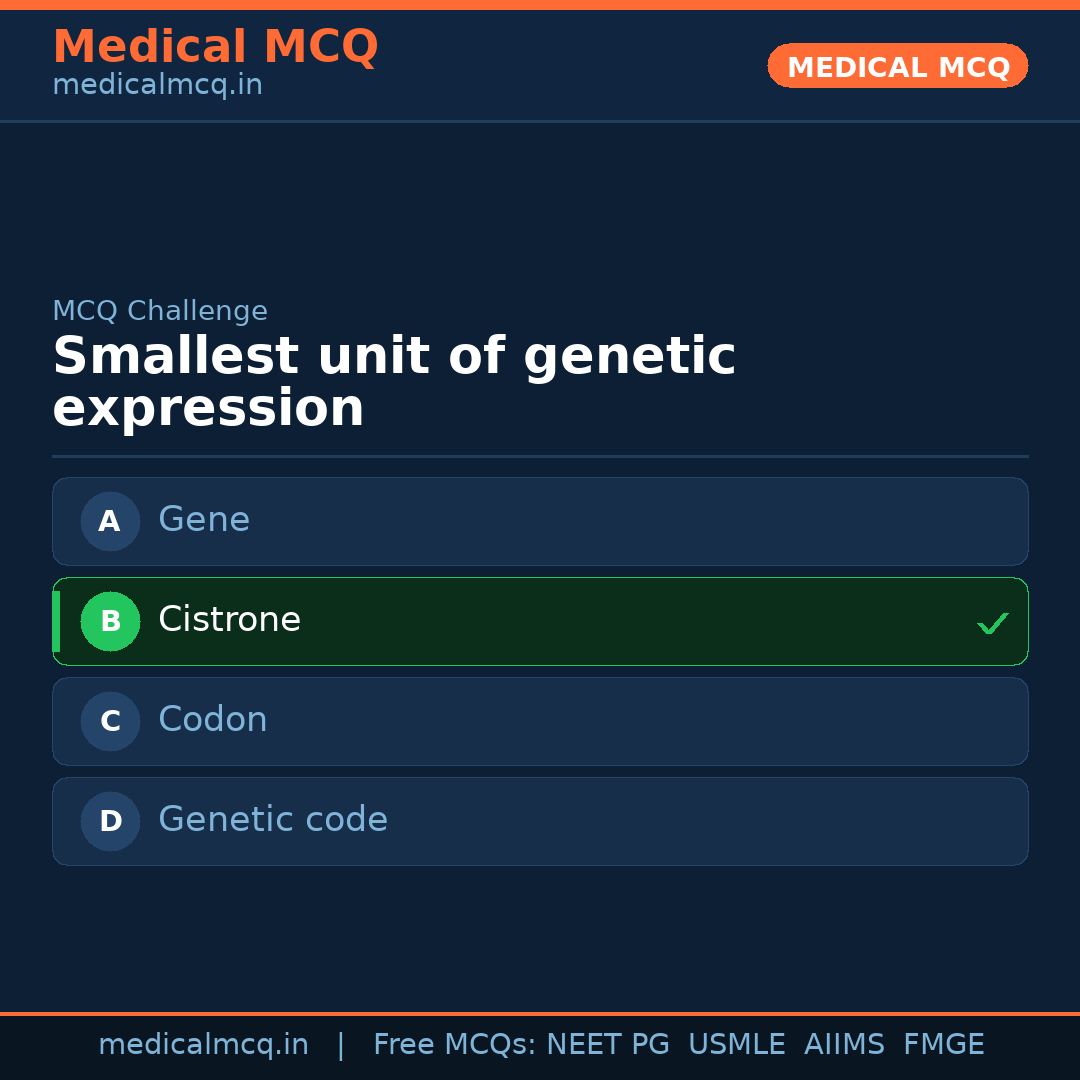Viewport: 1080px width, 1080px height.
Task: Open the medicalmcq.in link in footer
Action: point(203,1044)
